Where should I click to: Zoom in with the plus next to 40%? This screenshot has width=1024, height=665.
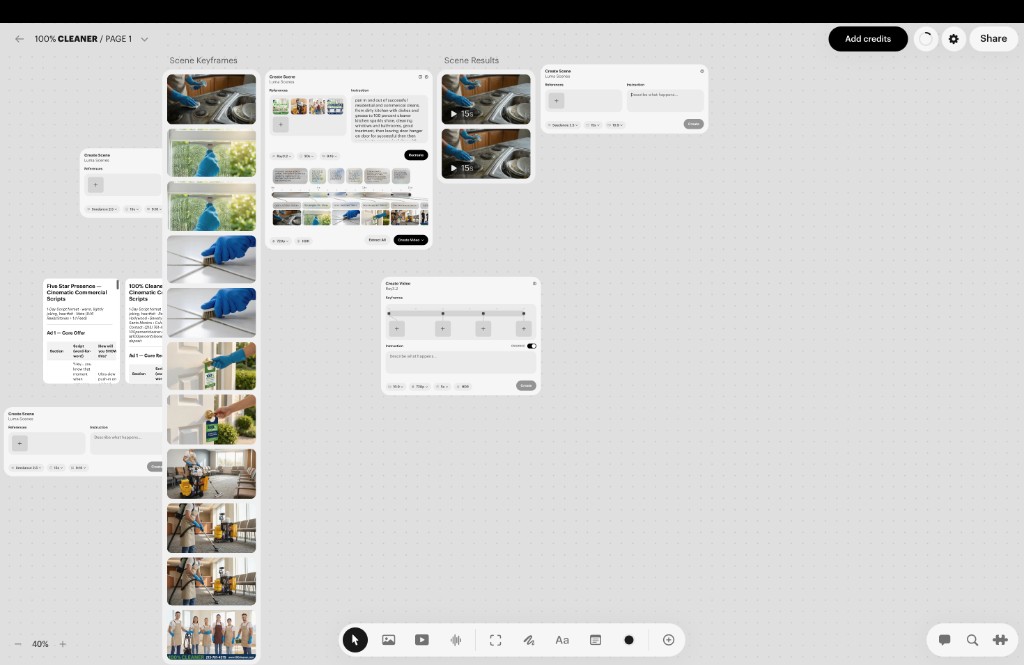tap(63, 644)
